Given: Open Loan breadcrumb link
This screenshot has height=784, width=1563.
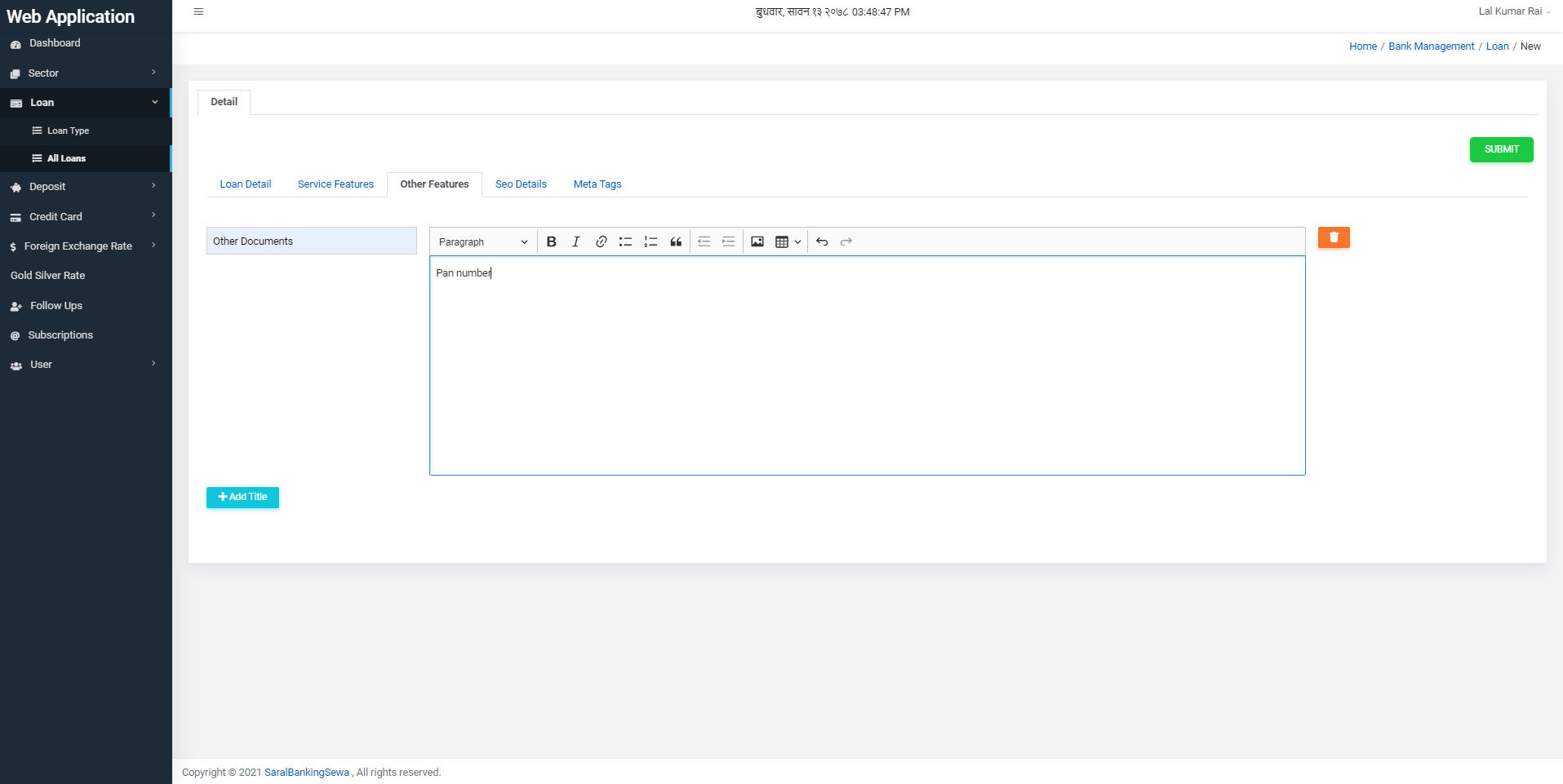Looking at the screenshot, I should coord(1497,47).
